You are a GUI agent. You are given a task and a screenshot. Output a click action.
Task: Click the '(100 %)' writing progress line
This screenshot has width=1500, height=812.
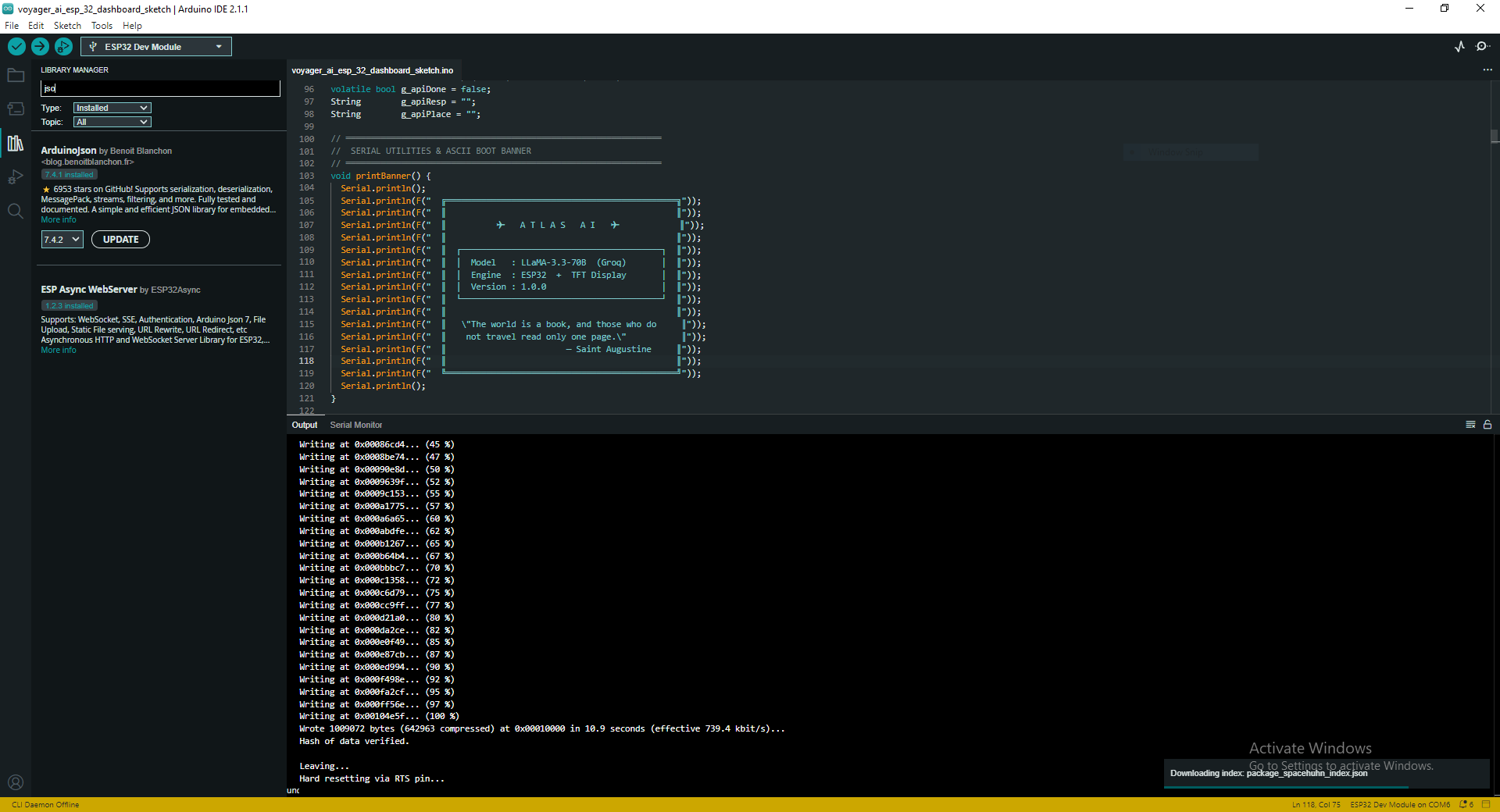point(379,717)
